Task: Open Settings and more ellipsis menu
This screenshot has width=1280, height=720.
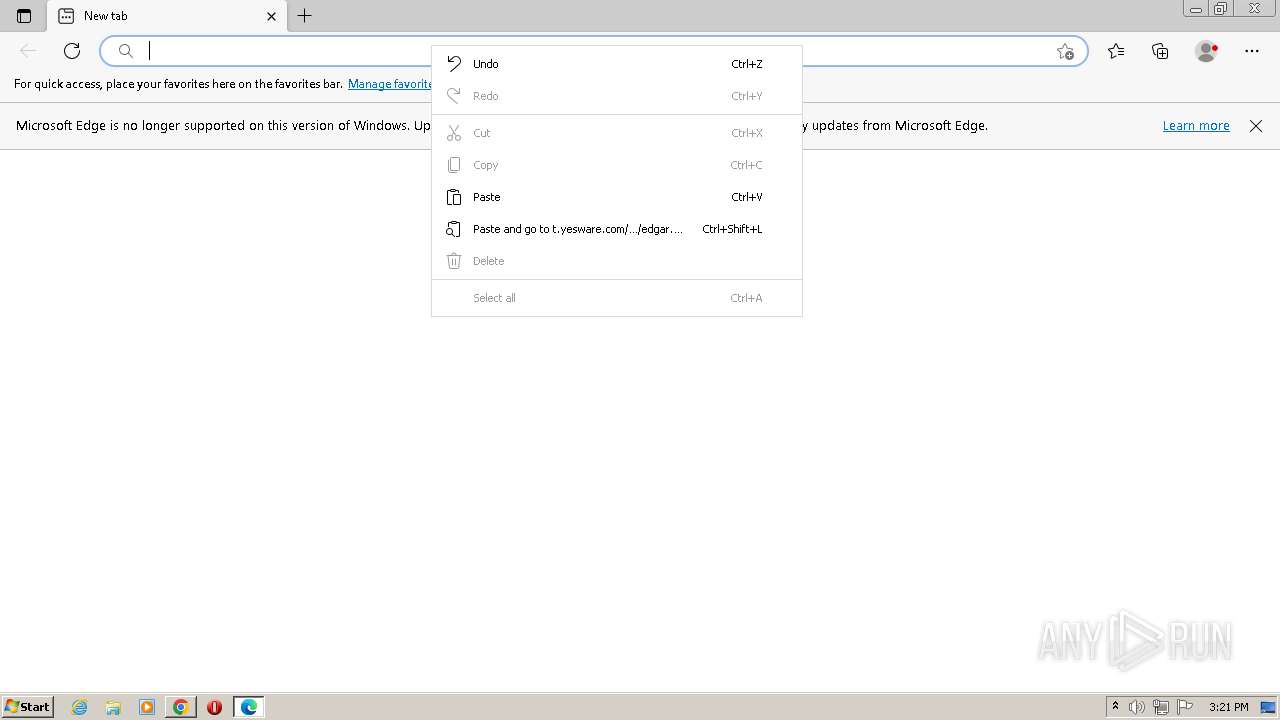Action: pos(1252,51)
